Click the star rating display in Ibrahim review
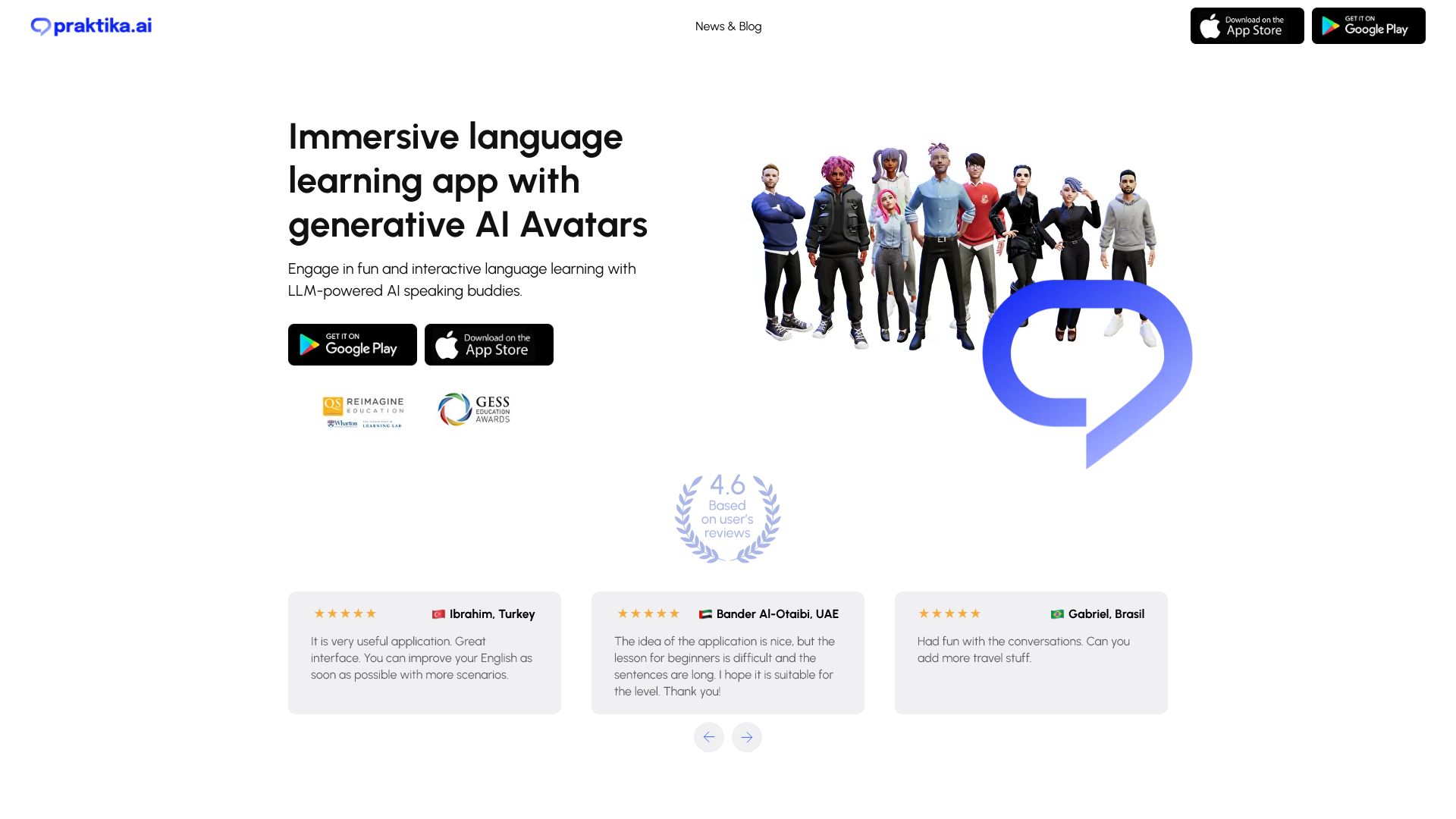1456x819 pixels. [x=344, y=613]
